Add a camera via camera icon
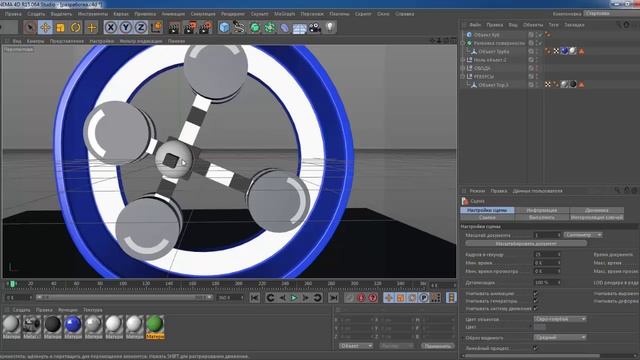Viewport: 640px width, 360px height. point(315,27)
